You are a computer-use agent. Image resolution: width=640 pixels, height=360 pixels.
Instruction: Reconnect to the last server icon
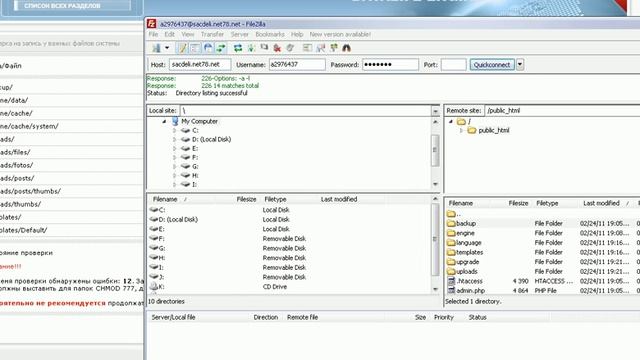(290, 48)
